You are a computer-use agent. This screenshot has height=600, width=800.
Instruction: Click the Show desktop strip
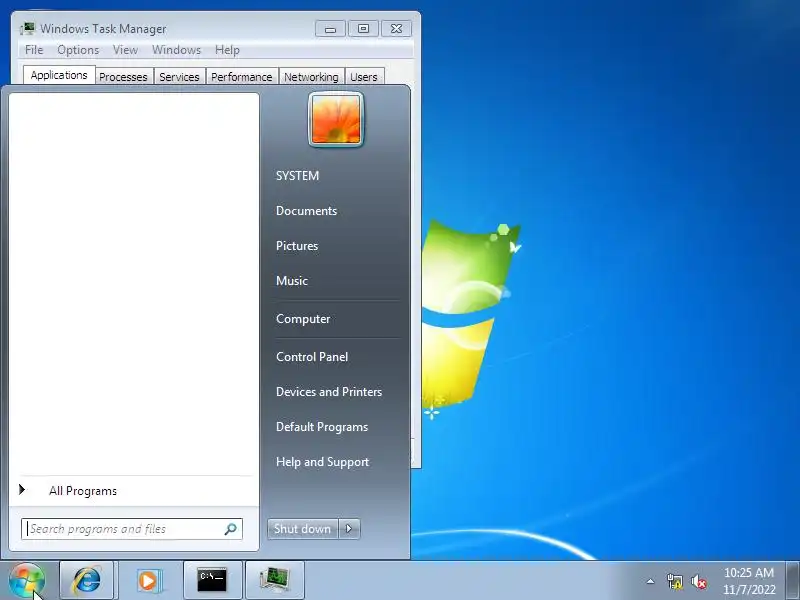[x=793, y=580]
